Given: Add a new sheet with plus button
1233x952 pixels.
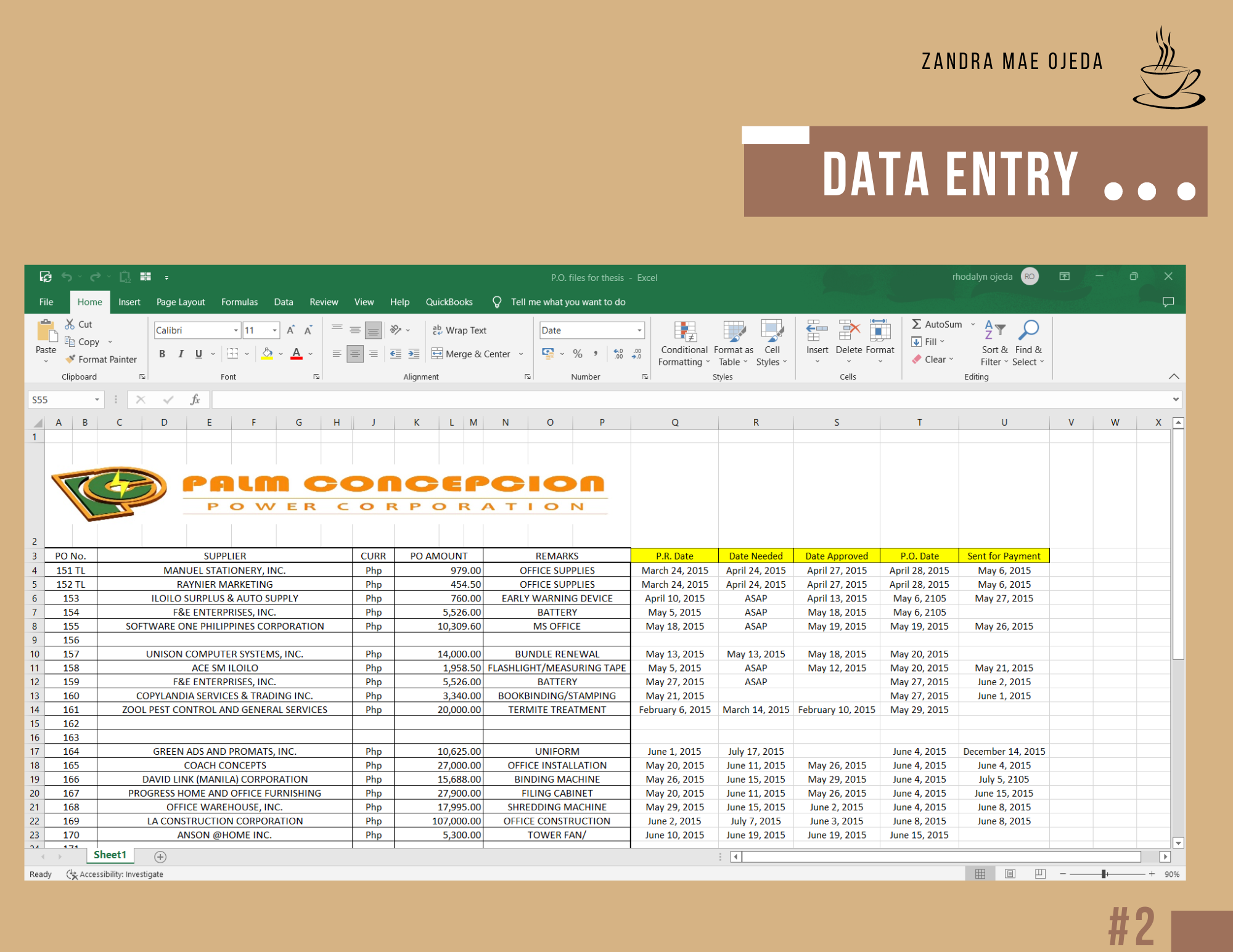Looking at the screenshot, I should coord(160,856).
